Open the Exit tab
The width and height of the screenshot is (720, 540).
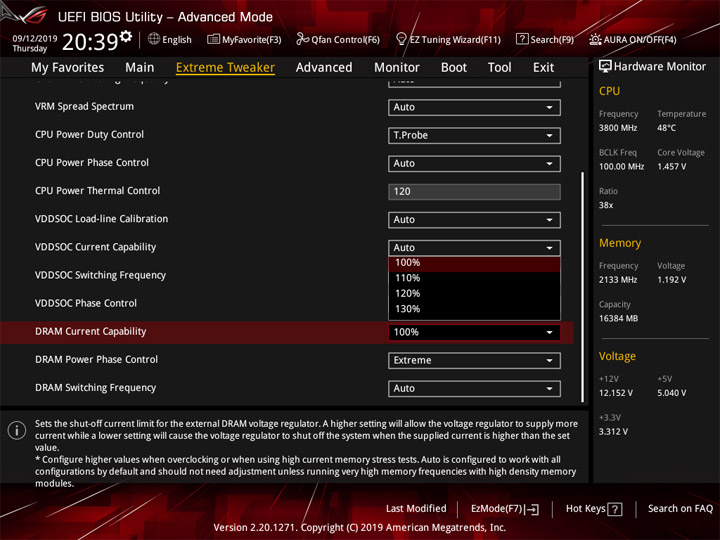coord(543,68)
